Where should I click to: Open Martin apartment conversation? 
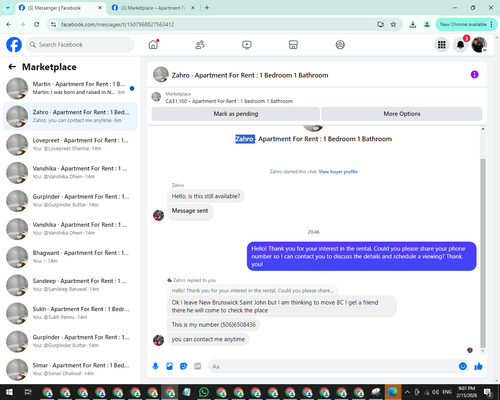[70, 88]
